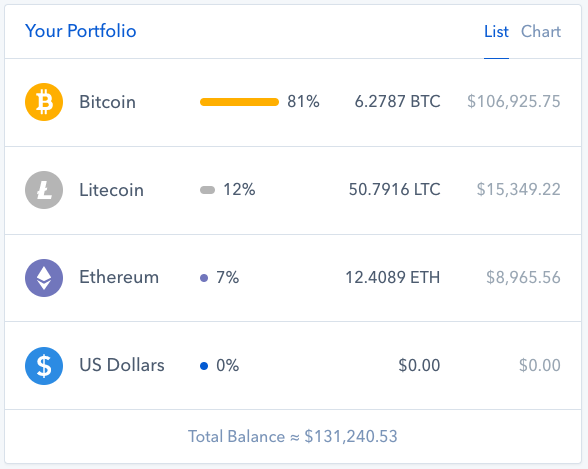The image size is (588, 469).
Task: Select the List tab
Action: click(x=496, y=31)
